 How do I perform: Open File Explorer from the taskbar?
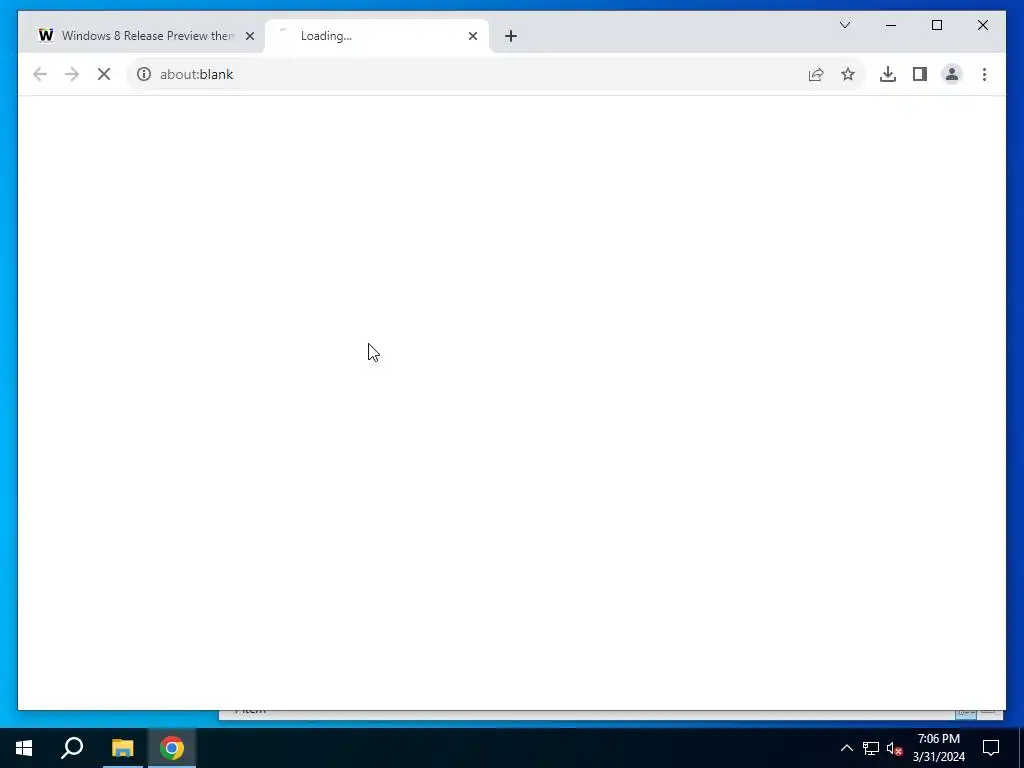coord(122,748)
